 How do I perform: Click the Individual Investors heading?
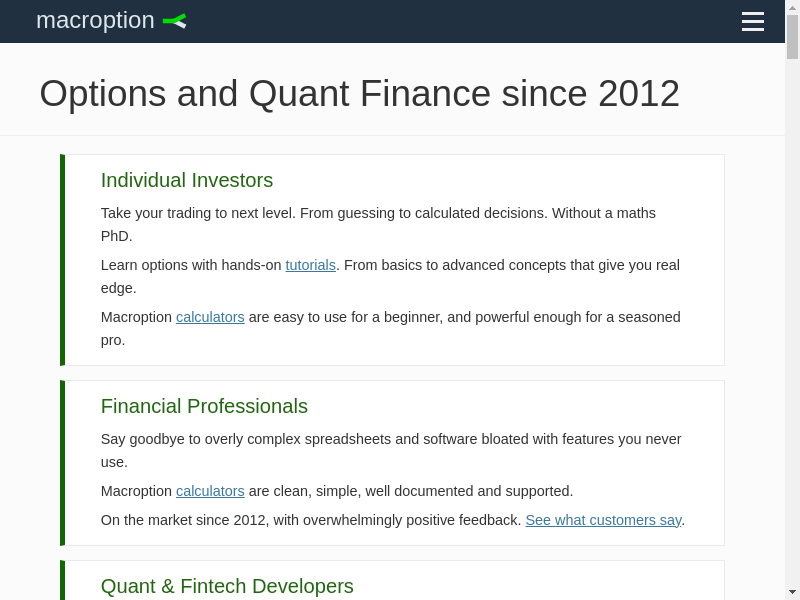tap(187, 180)
